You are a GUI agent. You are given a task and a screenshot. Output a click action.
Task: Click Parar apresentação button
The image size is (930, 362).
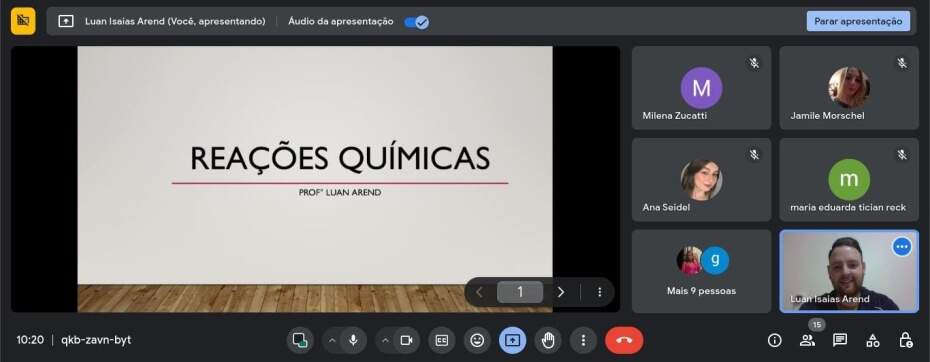[858, 21]
